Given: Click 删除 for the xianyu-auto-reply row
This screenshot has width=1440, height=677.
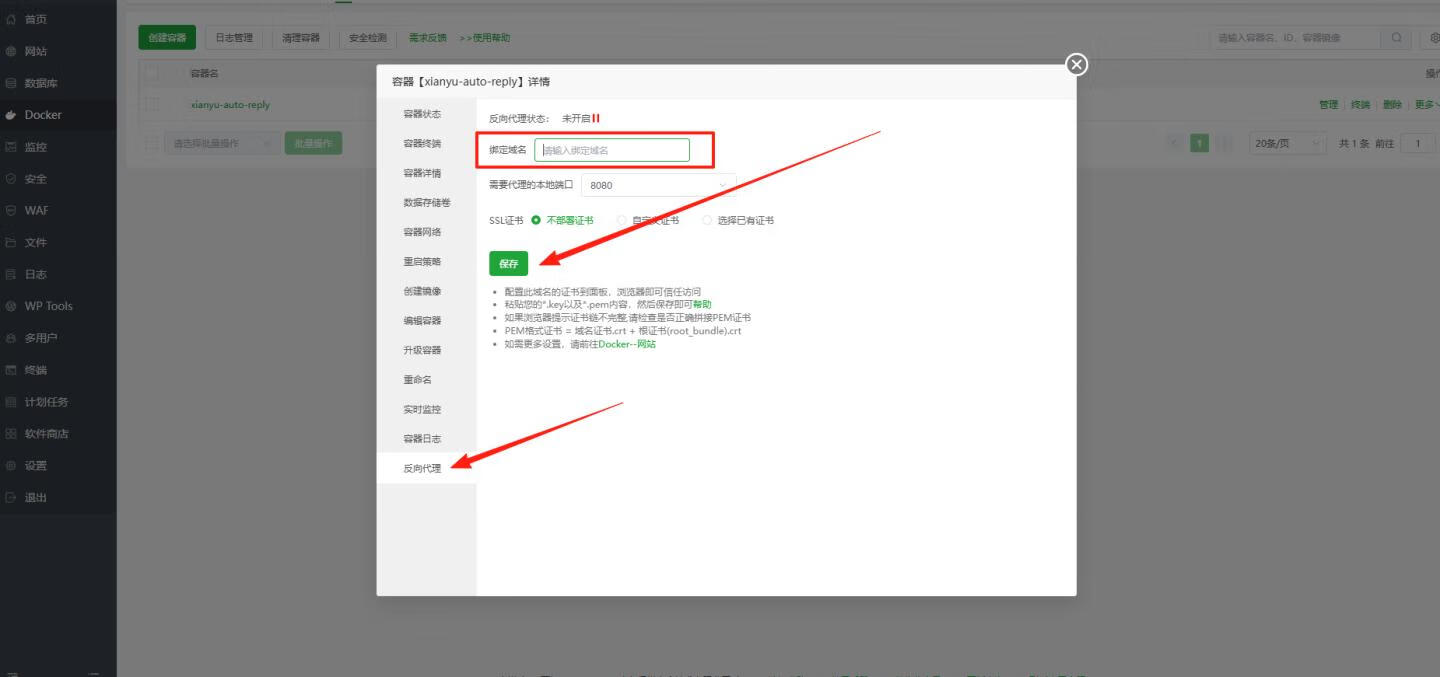Looking at the screenshot, I should (1392, 105).
